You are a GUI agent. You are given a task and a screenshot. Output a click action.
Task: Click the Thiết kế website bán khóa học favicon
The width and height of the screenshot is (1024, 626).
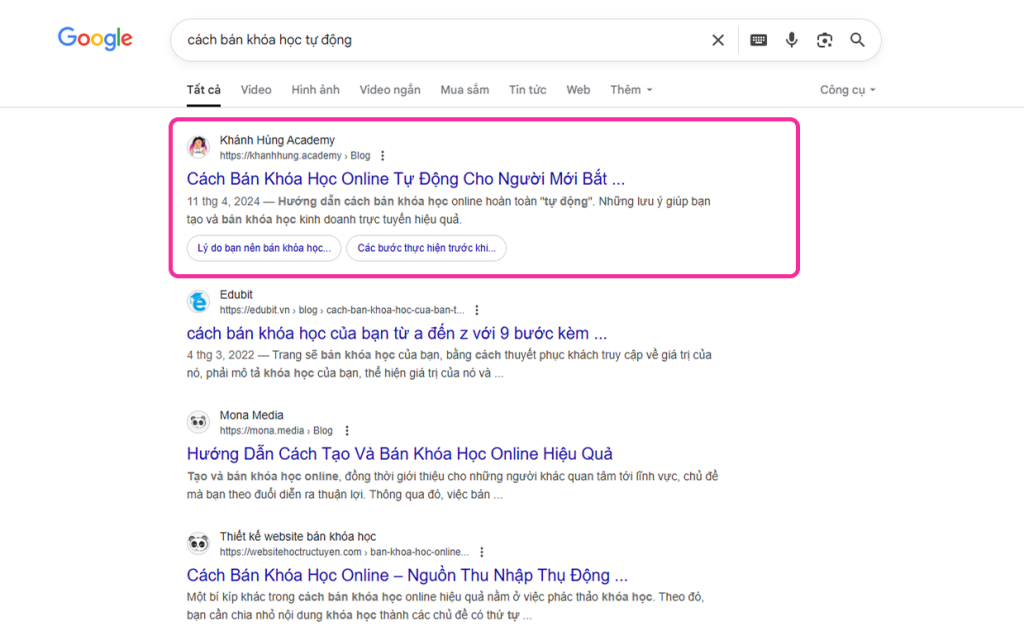click(x=199, y=543)
